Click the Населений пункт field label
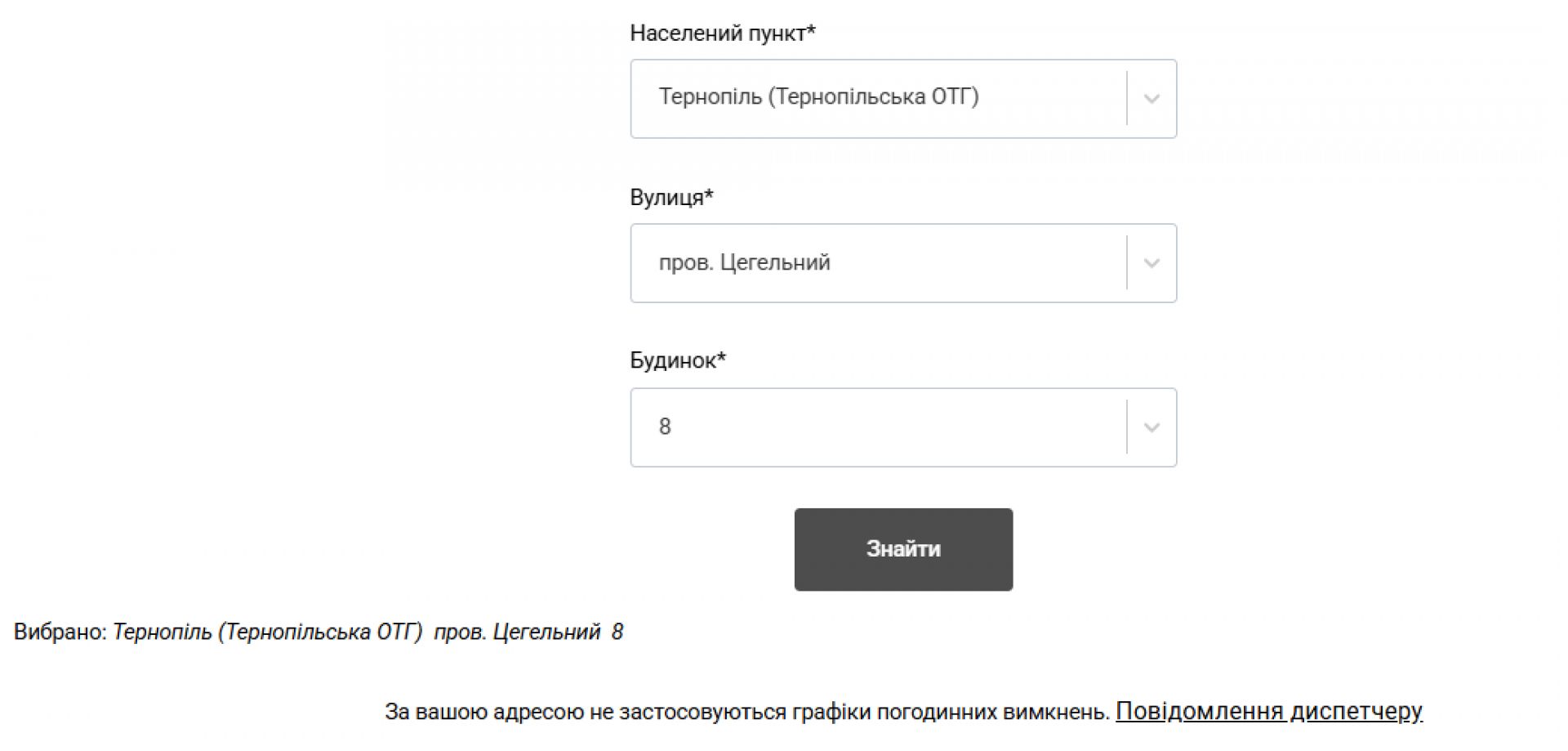This screenshot has width=1568, height=751. (723, 33)
